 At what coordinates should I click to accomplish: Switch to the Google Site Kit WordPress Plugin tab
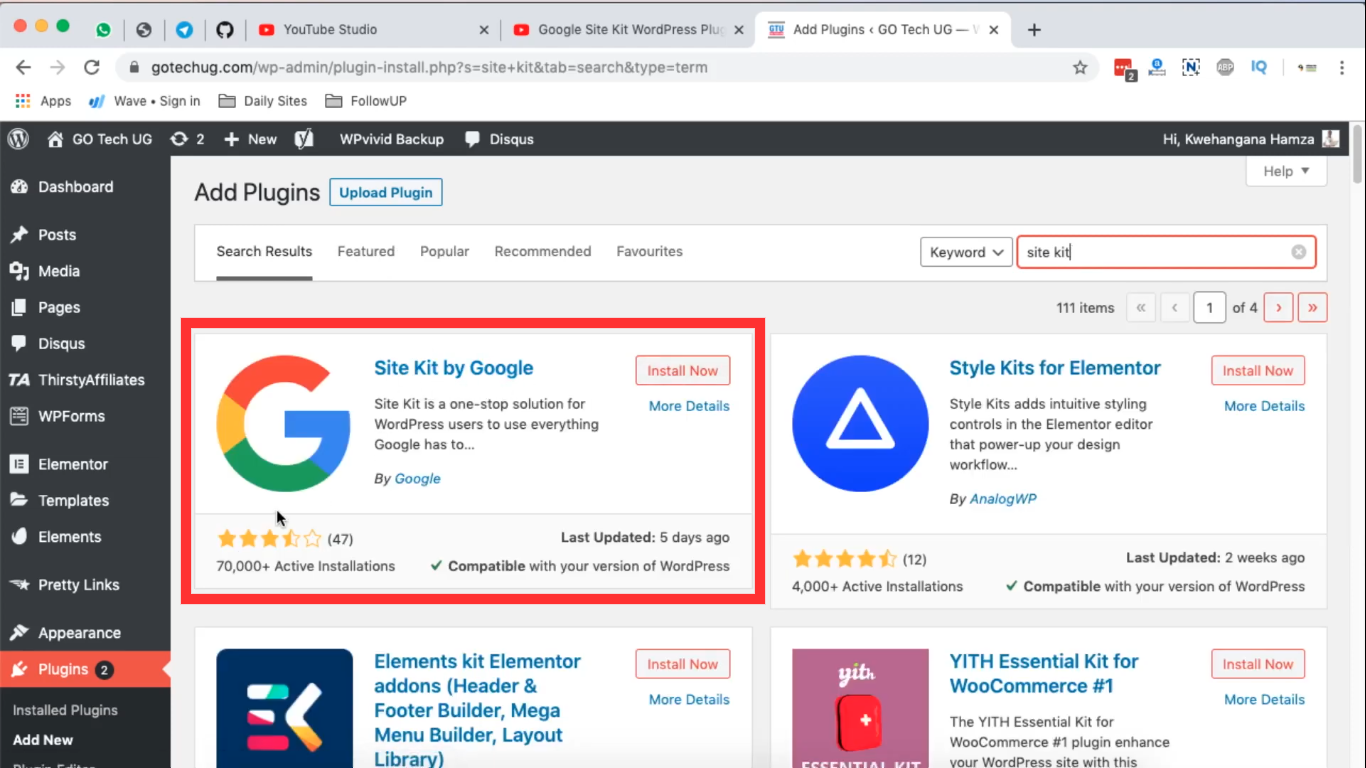click(x=627, y=30)
